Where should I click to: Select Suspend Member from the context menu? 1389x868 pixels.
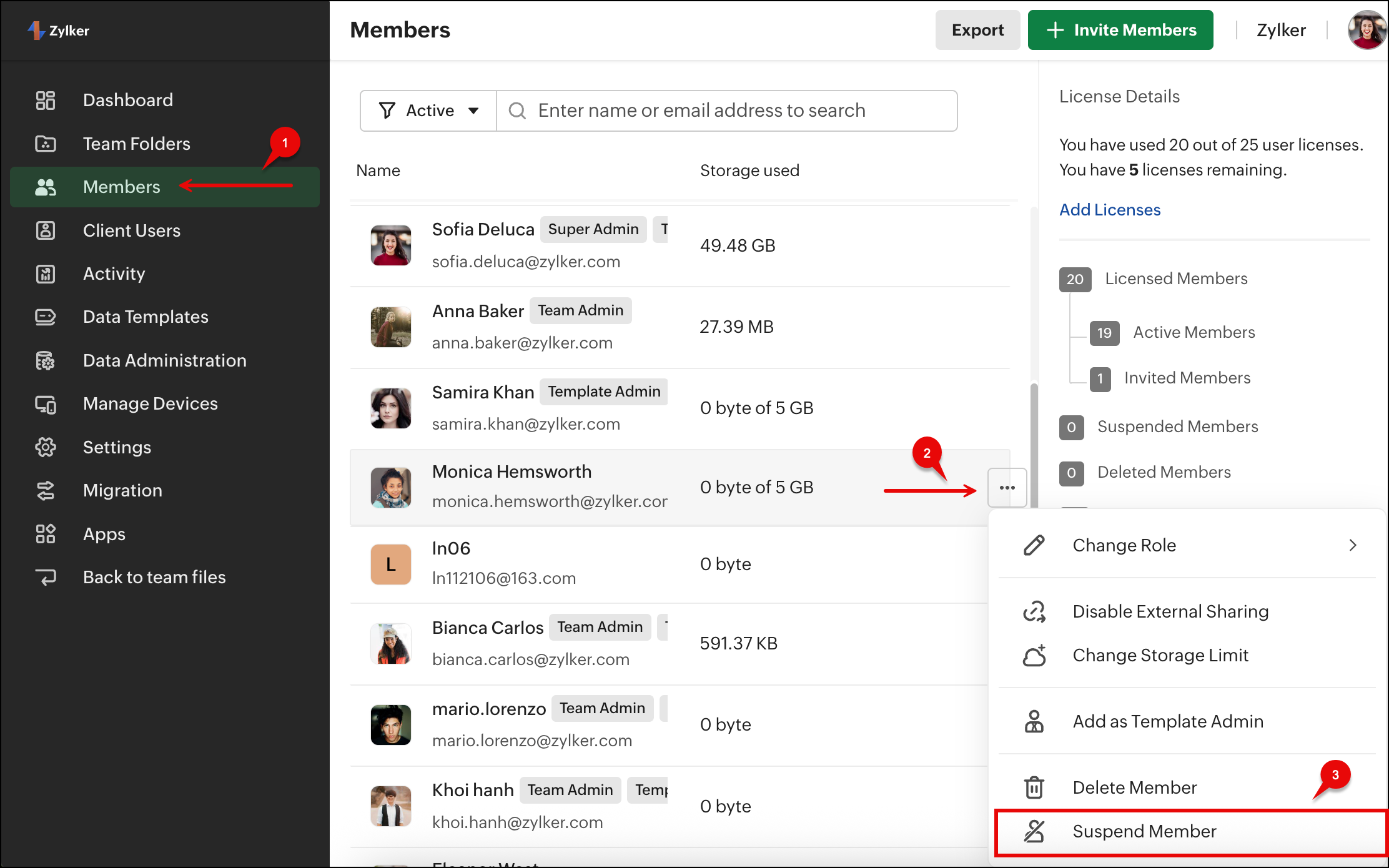point(1144,831)
